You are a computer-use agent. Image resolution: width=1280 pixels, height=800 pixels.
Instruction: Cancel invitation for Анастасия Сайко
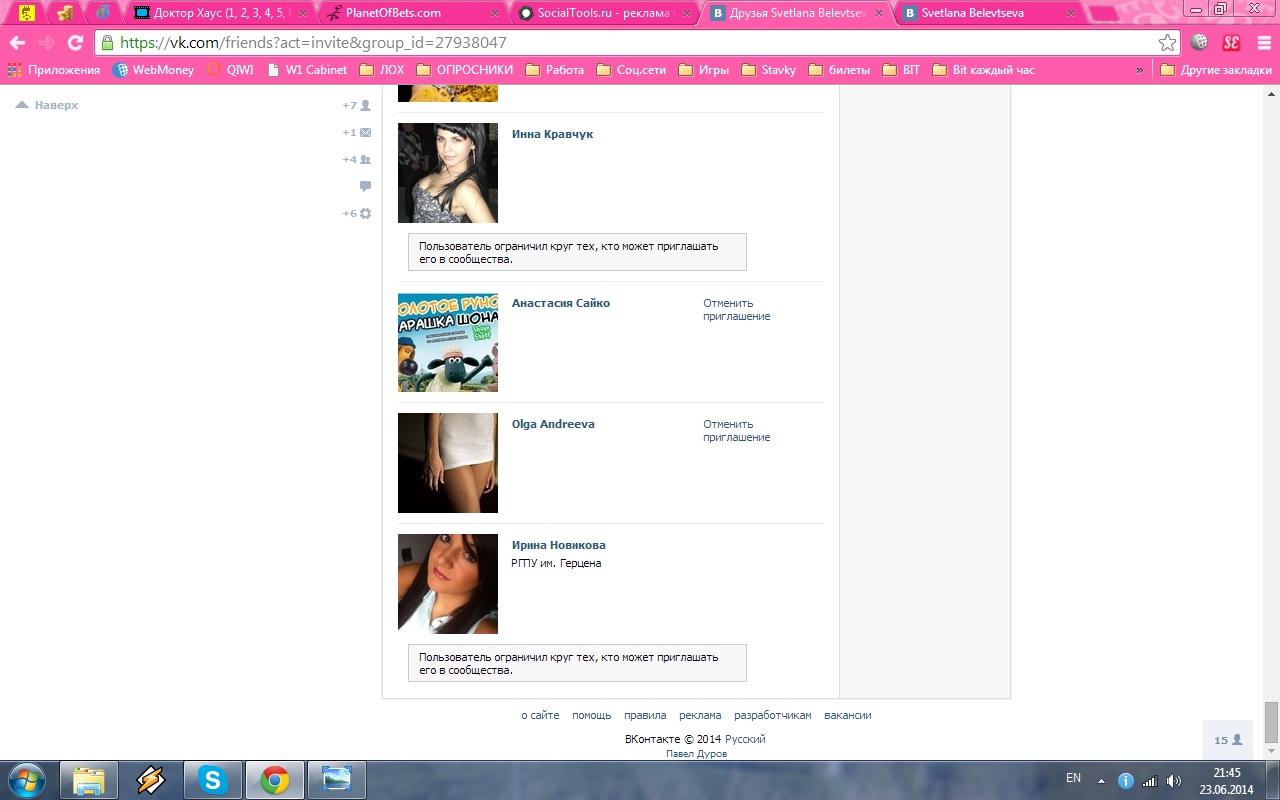click(x=736, y=310)
